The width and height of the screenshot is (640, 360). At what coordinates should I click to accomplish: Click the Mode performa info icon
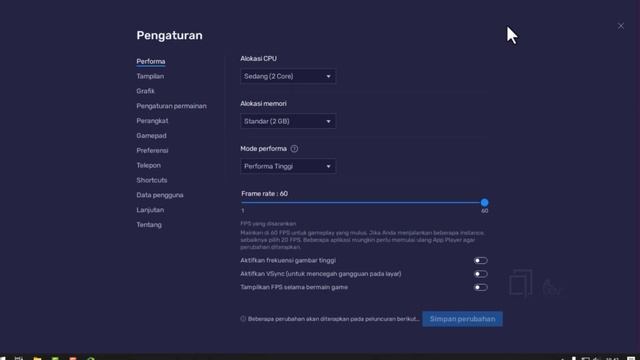[x=294, y=149]
